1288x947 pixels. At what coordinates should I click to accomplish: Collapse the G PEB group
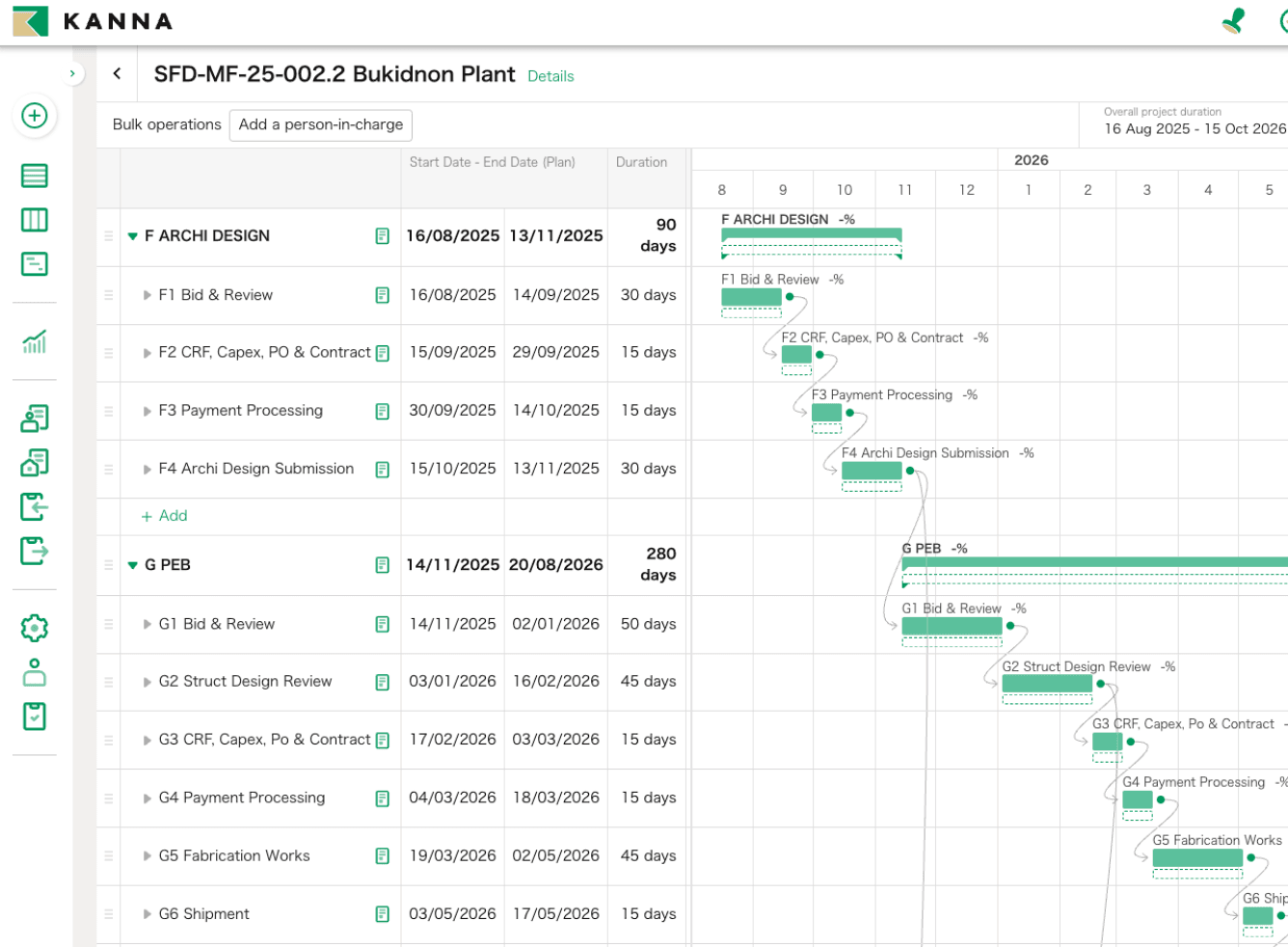[x=133, y=565]
